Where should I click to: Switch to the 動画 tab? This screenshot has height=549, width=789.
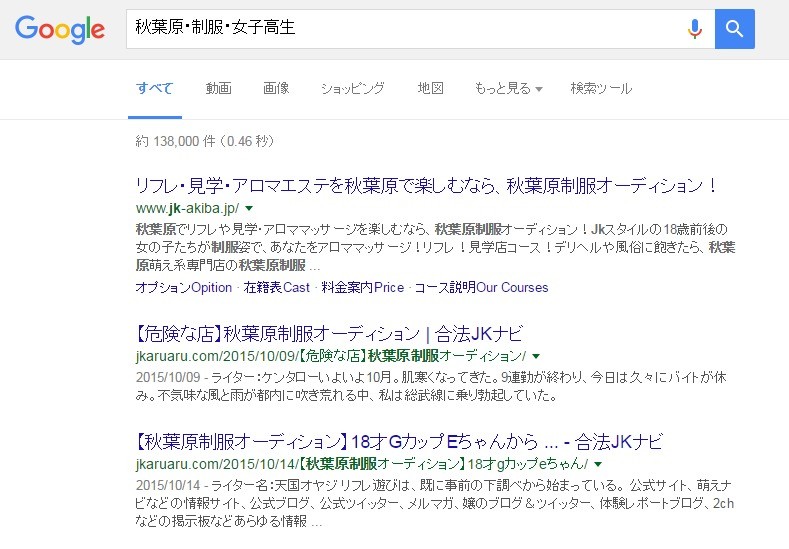[218, 89]
